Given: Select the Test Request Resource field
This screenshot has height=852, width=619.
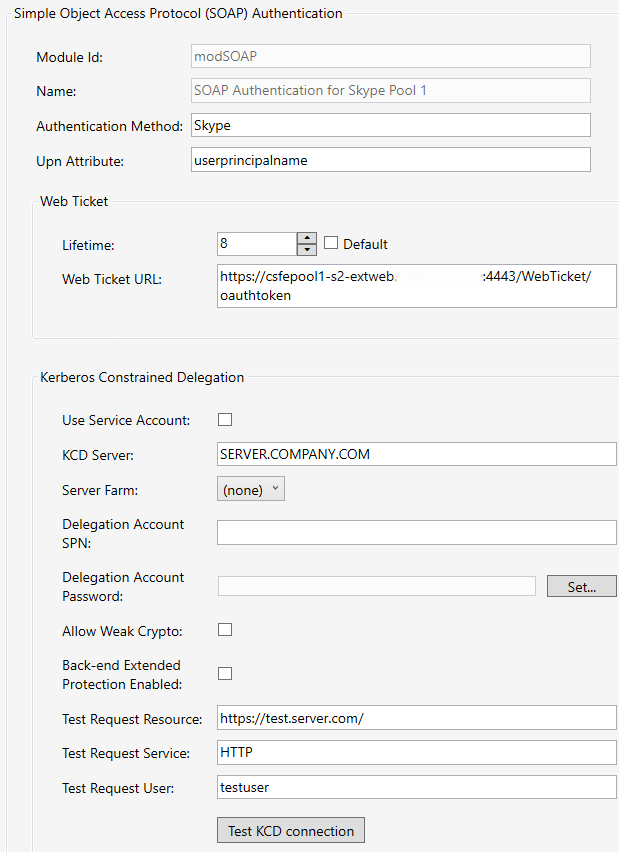Looking at the screenshot, I should [416, 718].
